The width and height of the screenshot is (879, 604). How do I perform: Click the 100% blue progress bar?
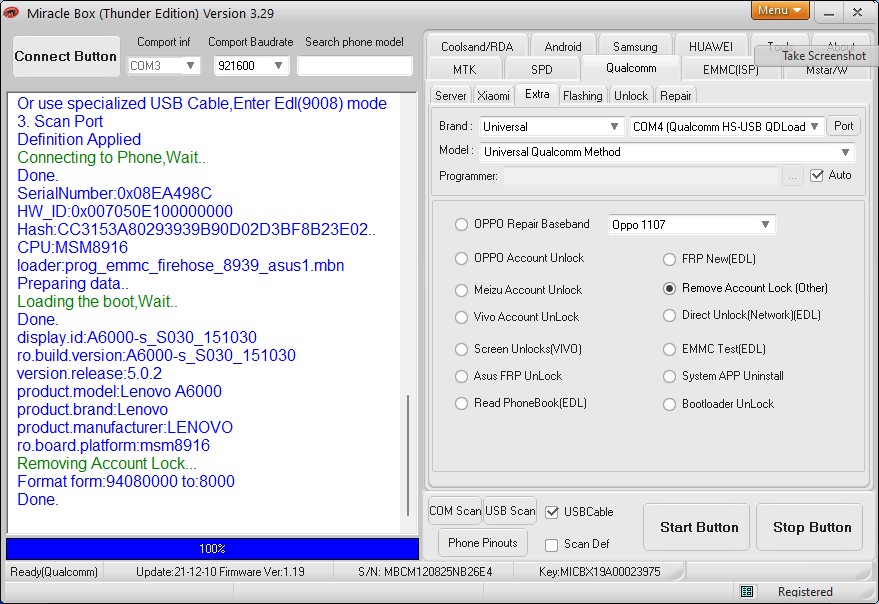[212, 549]
